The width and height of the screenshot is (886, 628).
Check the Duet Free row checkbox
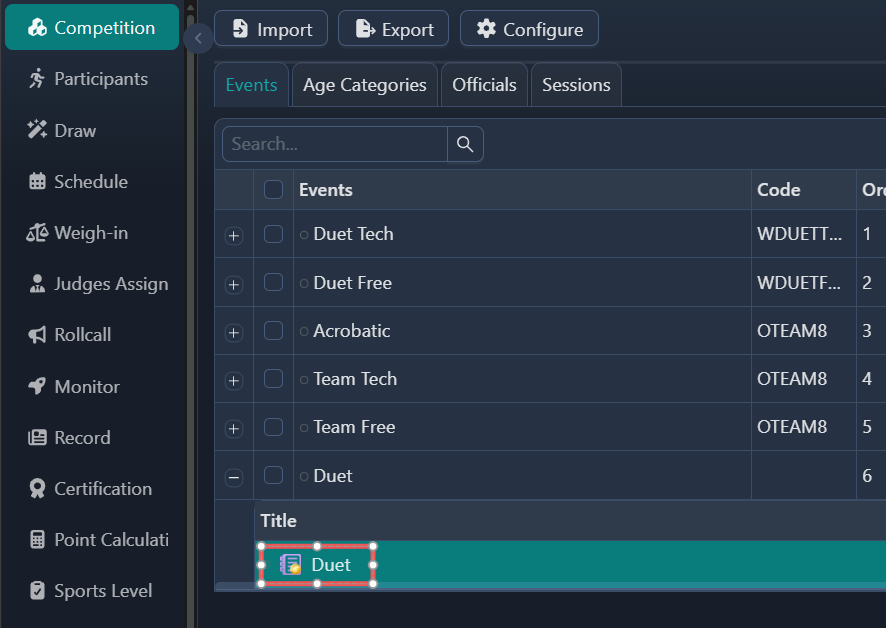273,282
